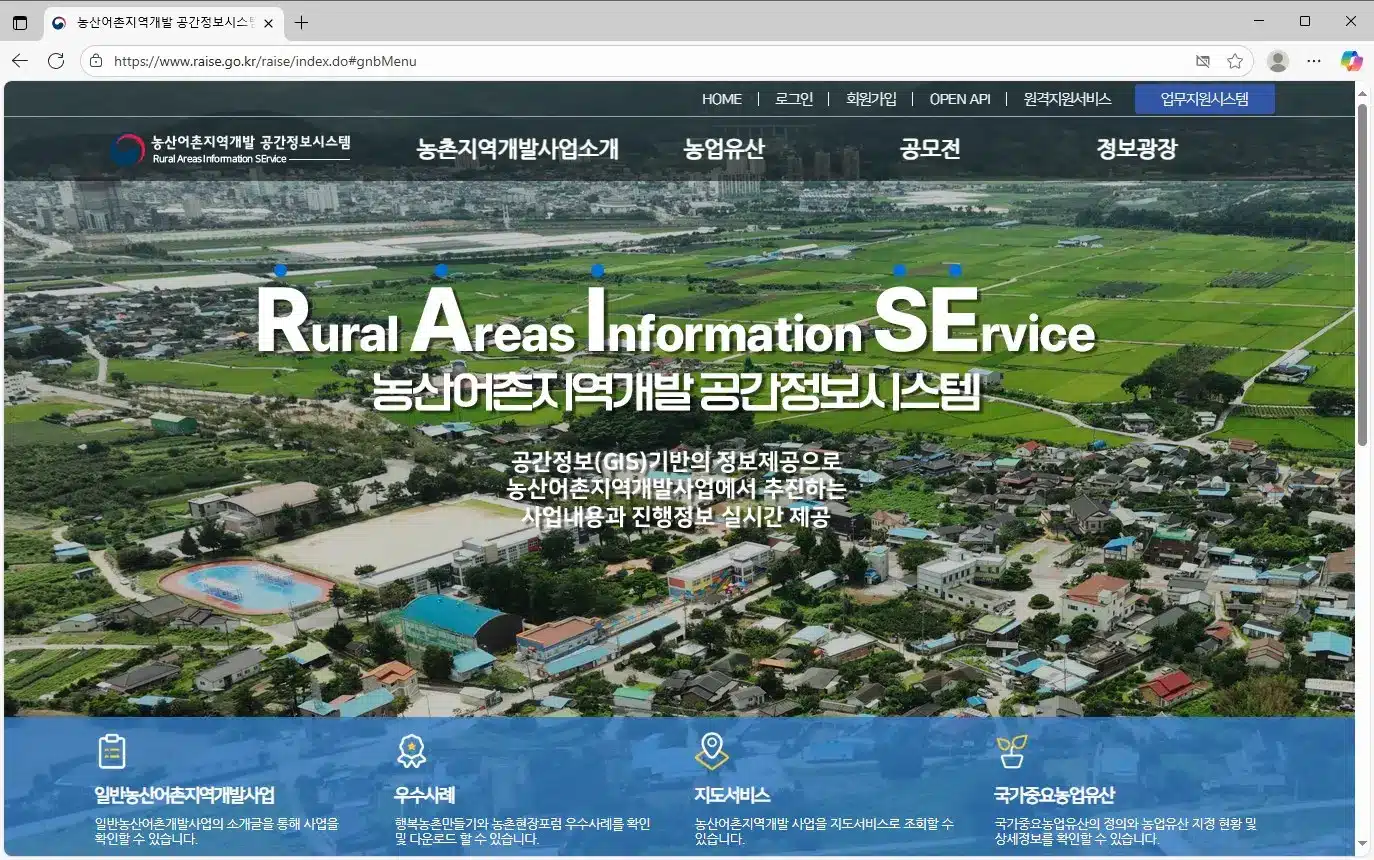Viewport: 1374px width, 860px height.
Task: Click the map pin icon above 지도서비스
Action: (x=711, y=751)
